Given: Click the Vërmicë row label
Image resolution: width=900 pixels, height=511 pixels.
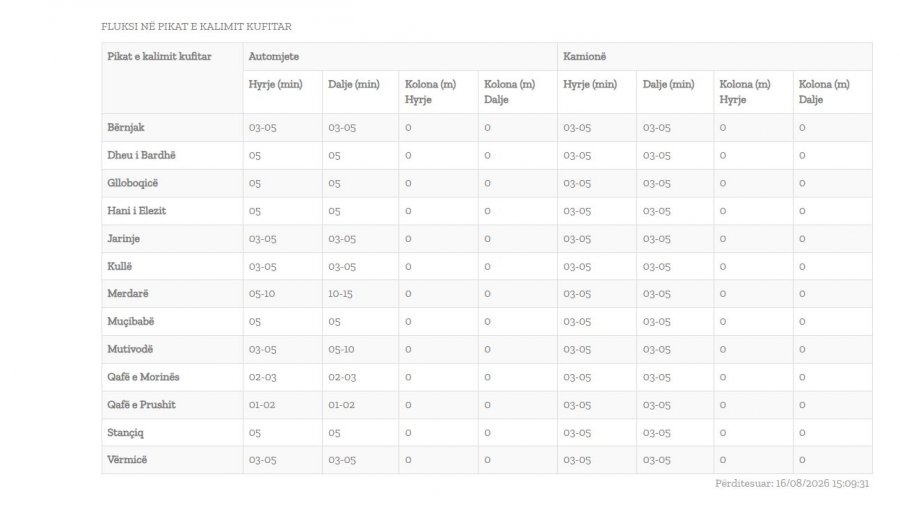Looking at the screenshot, I should (x=127, y=459).
